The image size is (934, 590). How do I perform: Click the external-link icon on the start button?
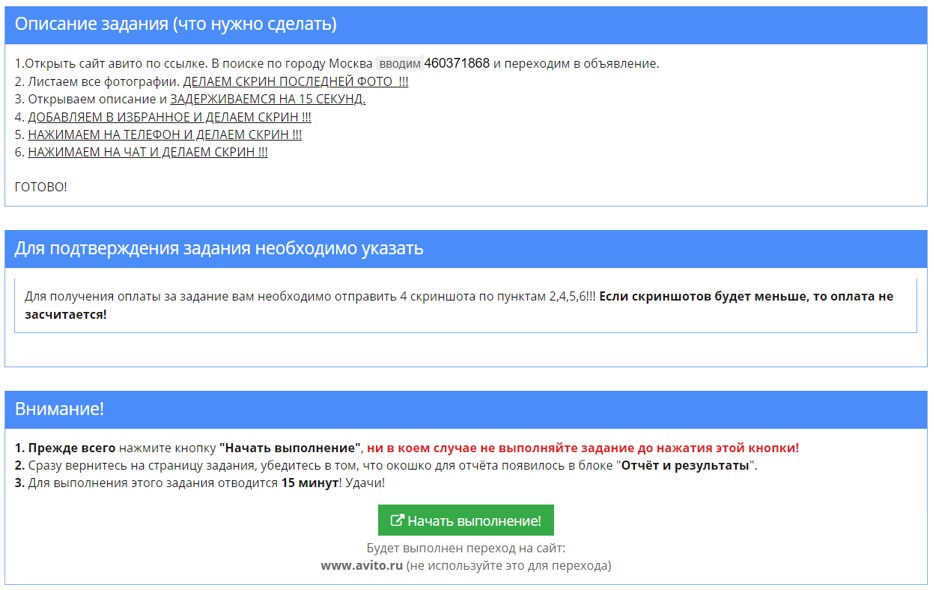pos(397,520)
